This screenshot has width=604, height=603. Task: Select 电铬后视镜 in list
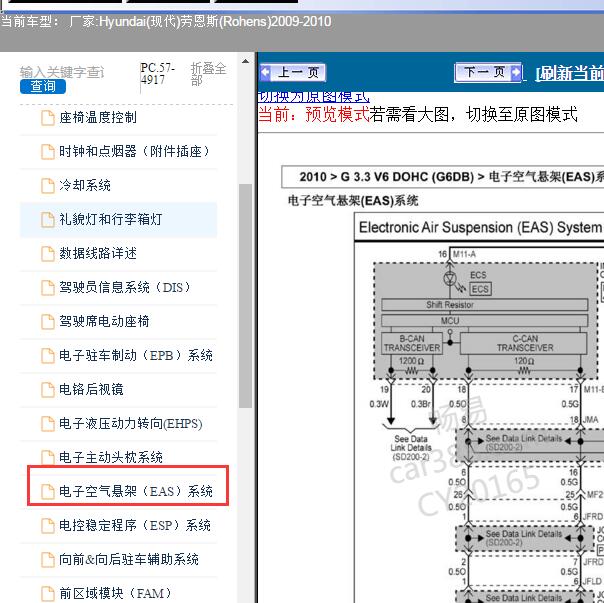click(91, 390)
